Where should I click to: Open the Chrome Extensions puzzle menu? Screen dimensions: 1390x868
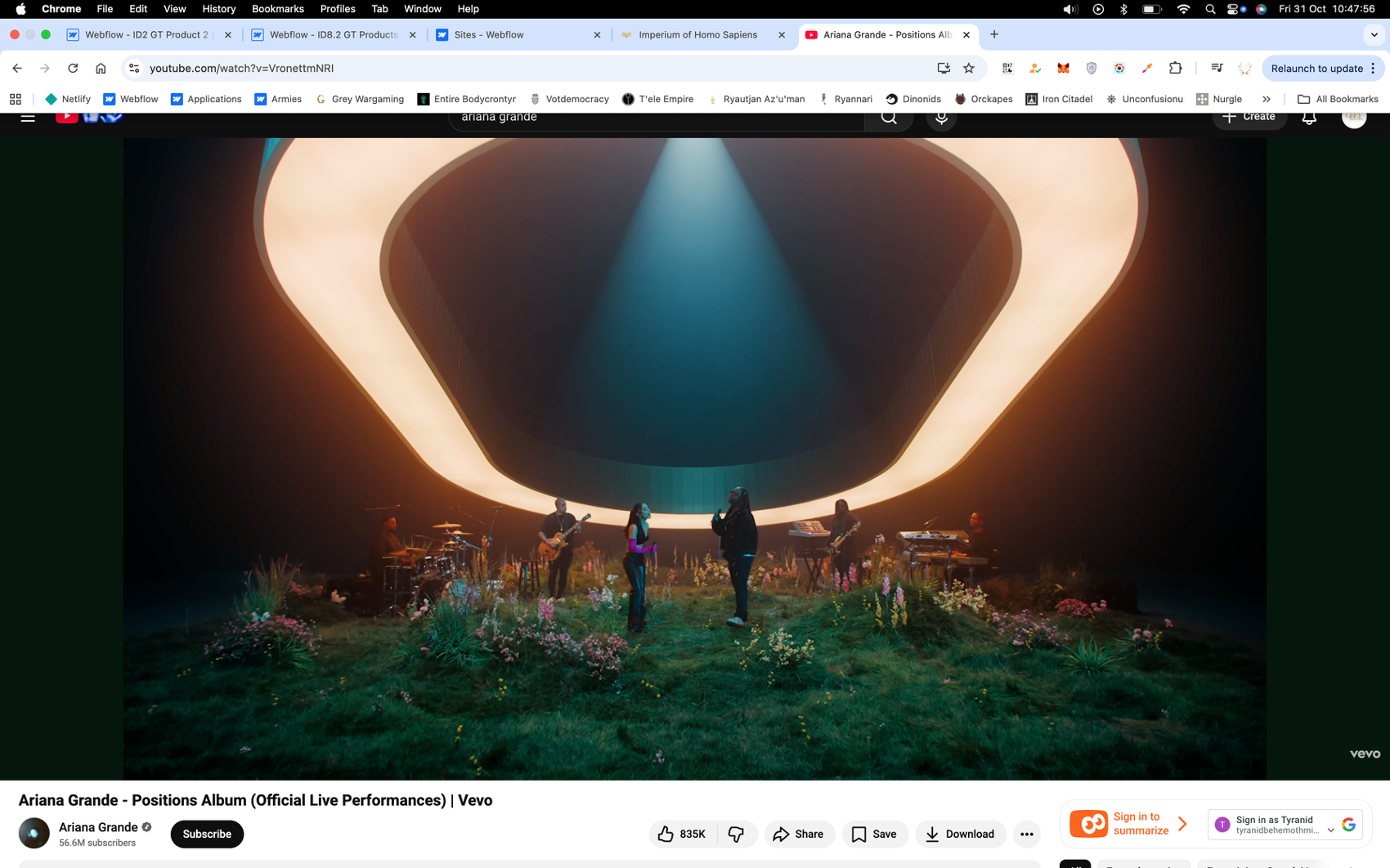pos(1175,69)
